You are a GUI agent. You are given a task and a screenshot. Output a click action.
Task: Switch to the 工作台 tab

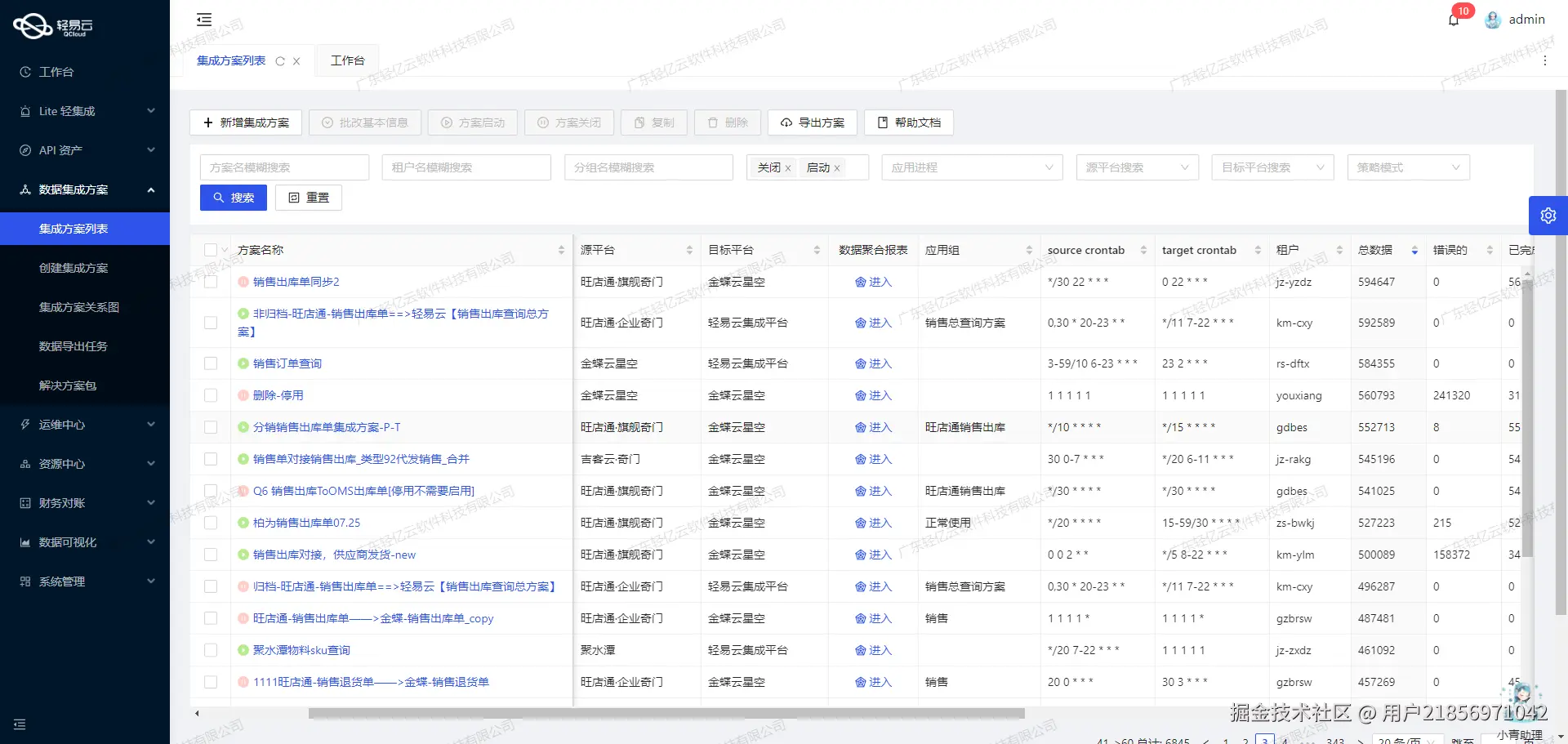[347, 60]
